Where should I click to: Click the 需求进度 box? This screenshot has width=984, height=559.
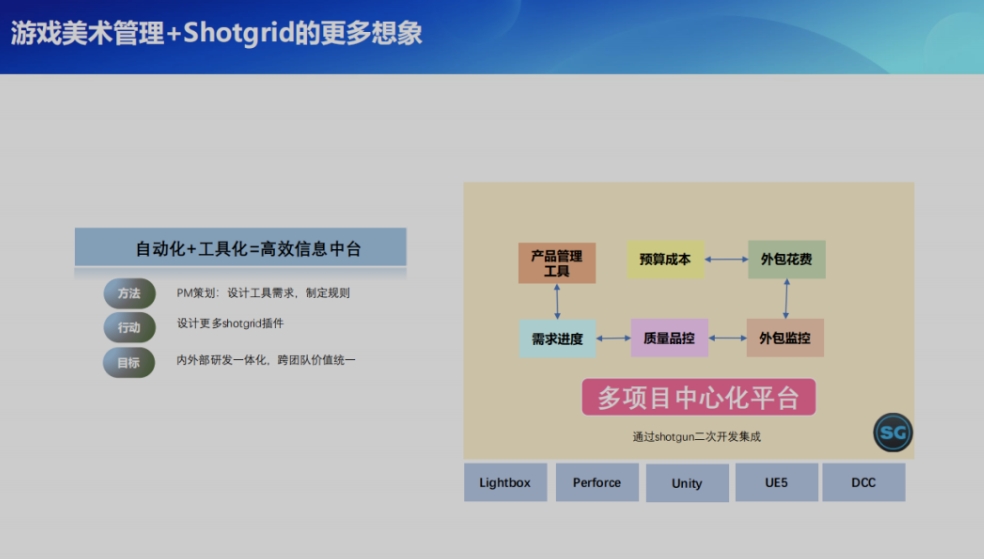557,339
